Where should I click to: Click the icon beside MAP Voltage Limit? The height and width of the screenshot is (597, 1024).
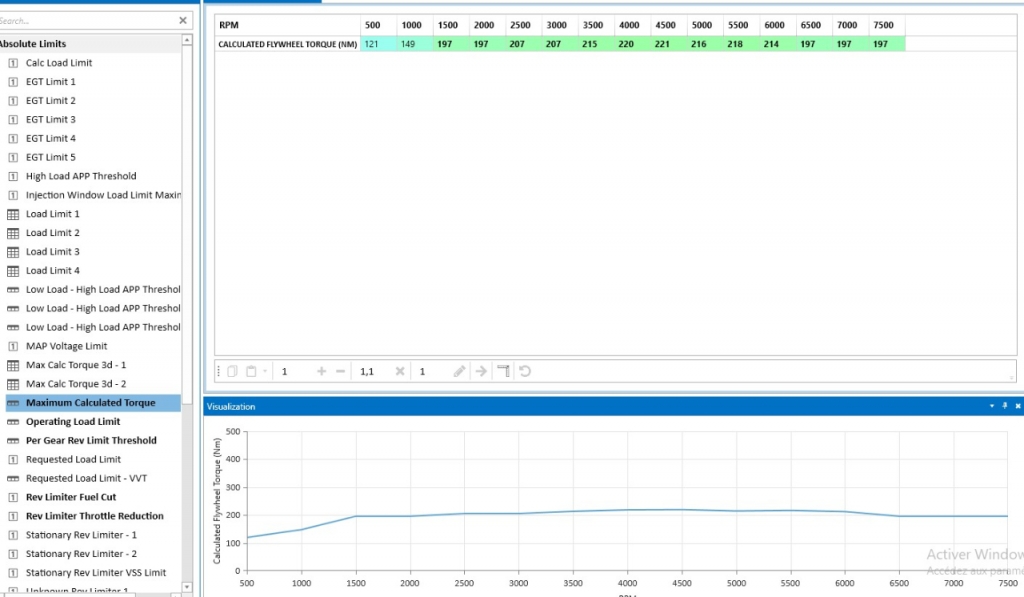12,346
